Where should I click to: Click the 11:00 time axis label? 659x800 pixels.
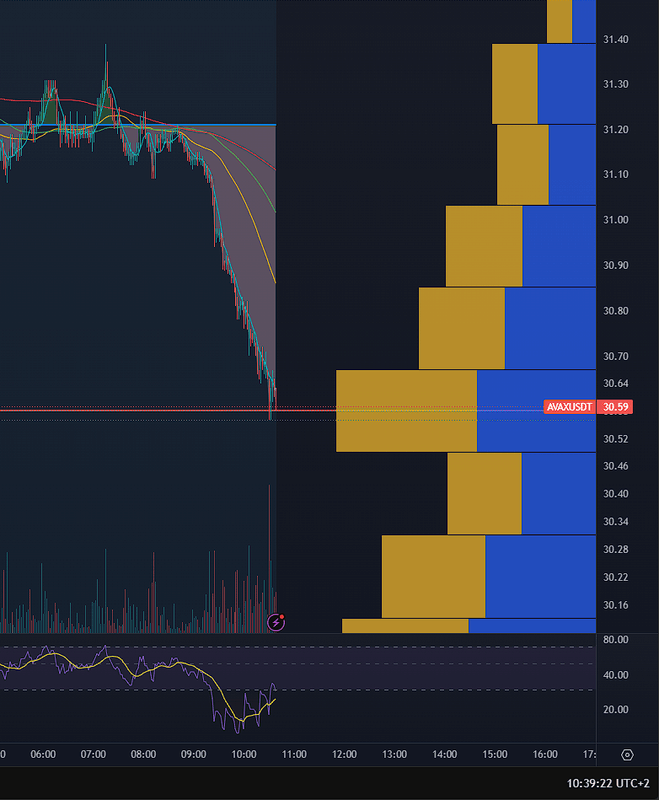tap(294, 754)
